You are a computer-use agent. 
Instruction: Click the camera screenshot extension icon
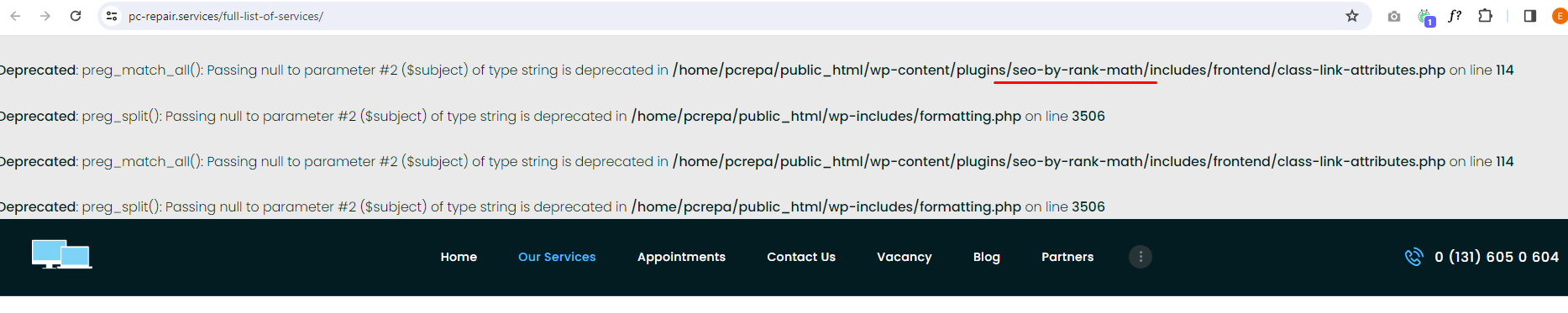coord(1394,16)
